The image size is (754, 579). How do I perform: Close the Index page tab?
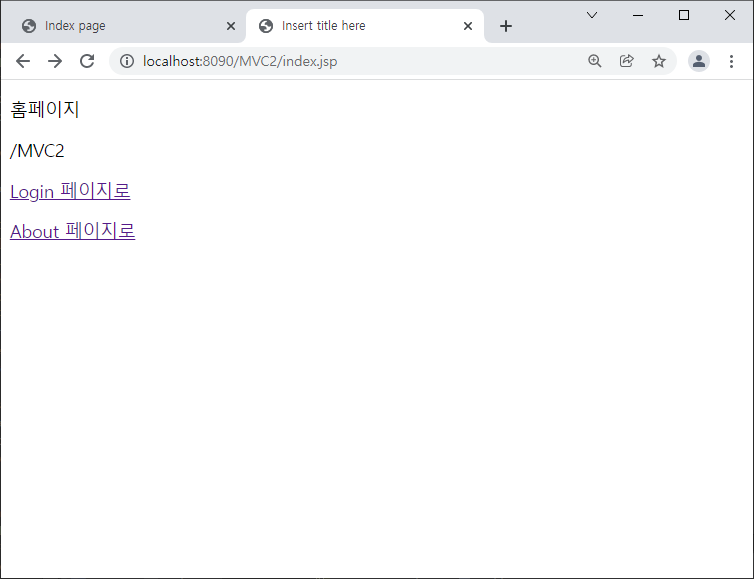coord(231,26)
